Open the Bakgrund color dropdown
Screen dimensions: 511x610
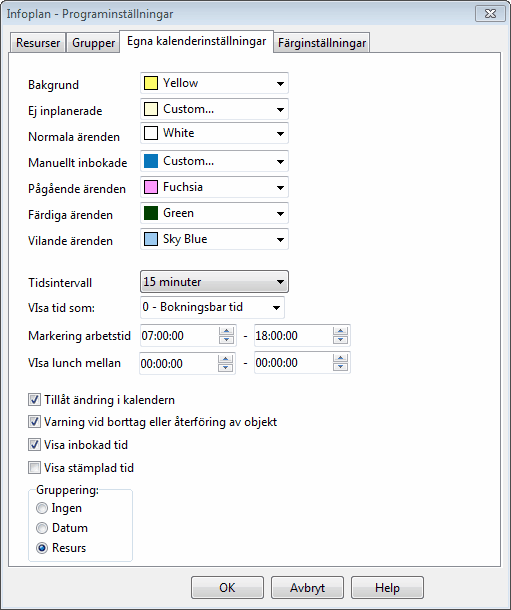coord(214,83)
